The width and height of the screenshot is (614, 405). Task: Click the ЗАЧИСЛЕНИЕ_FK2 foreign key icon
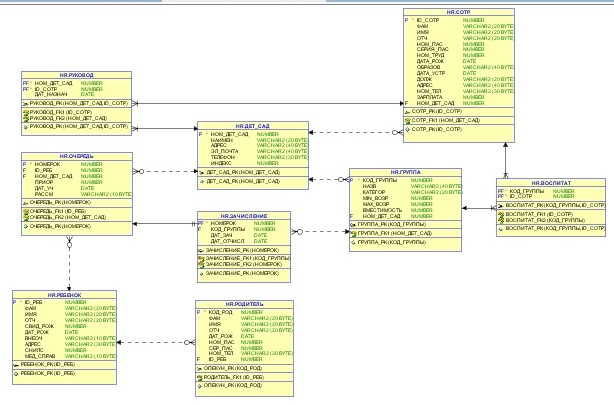pos(202,265)
